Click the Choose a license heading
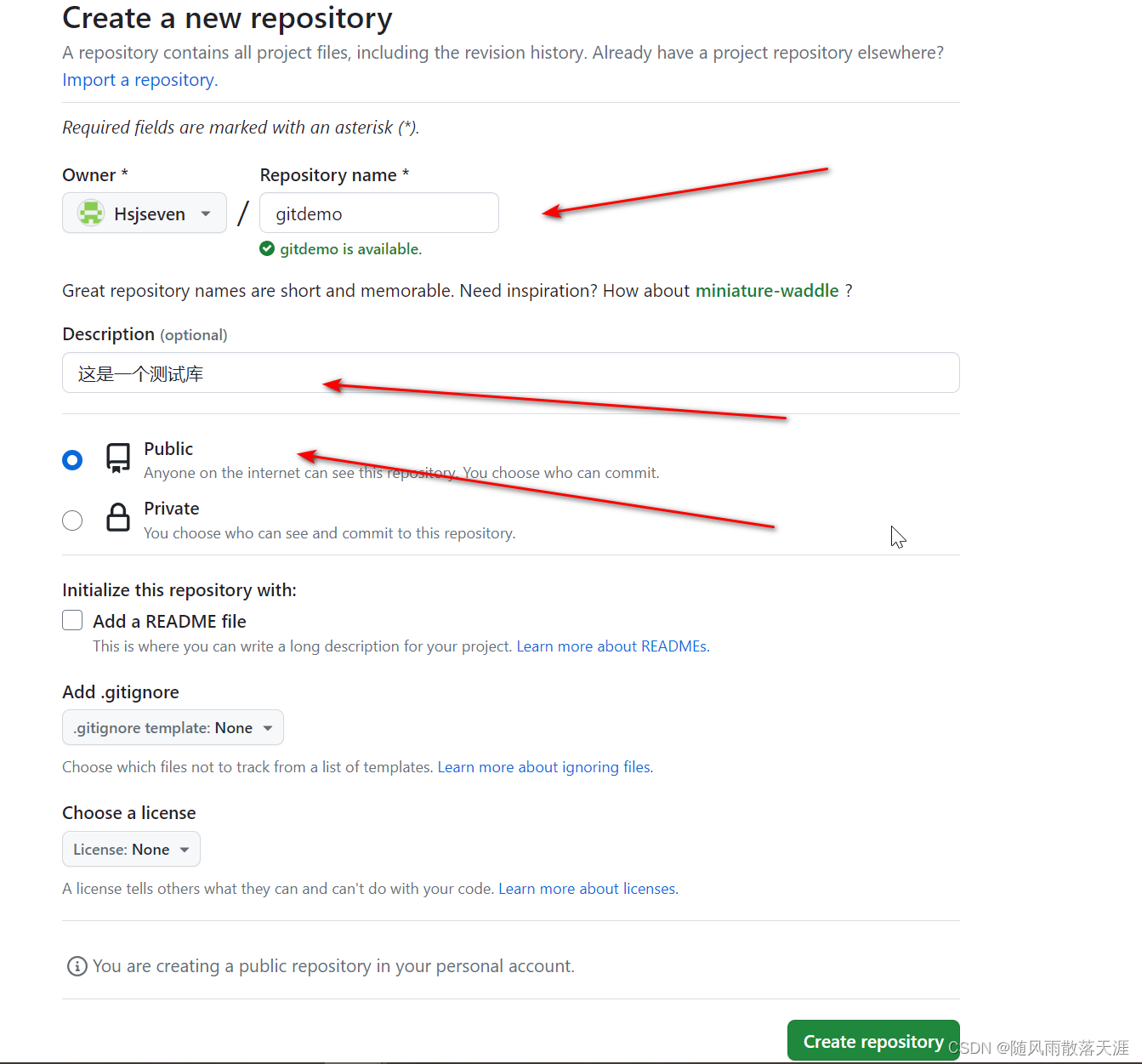The image size is (1142, 1064). (x=129, y=813)
